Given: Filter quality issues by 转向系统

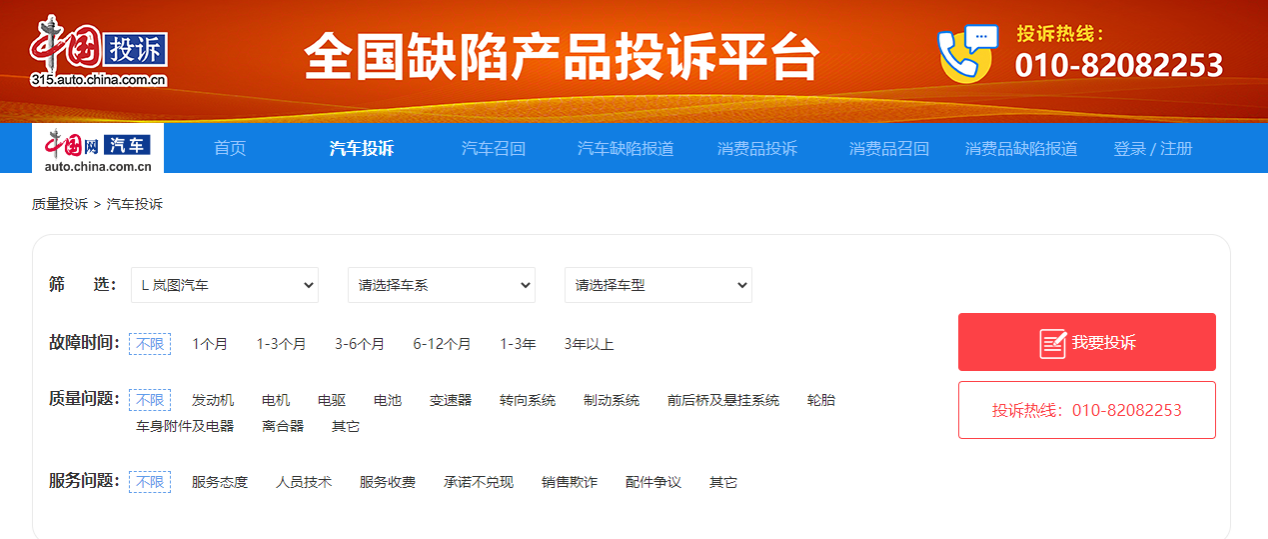Looking at the screenshot, I should click(528, 400).
